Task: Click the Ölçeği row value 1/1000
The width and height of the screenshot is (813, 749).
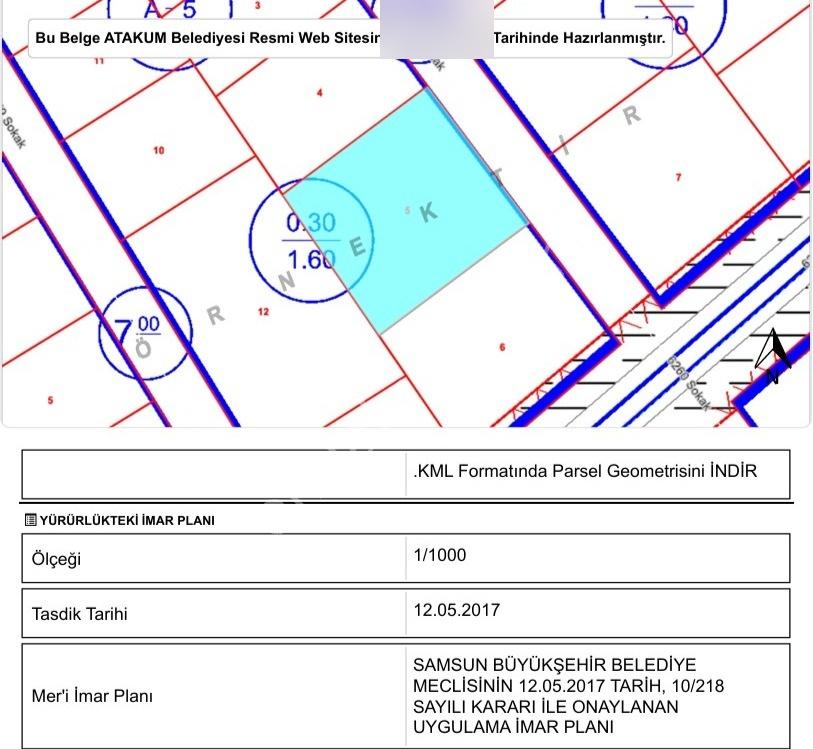Action: pyautogui.click(x=440, y=555)
